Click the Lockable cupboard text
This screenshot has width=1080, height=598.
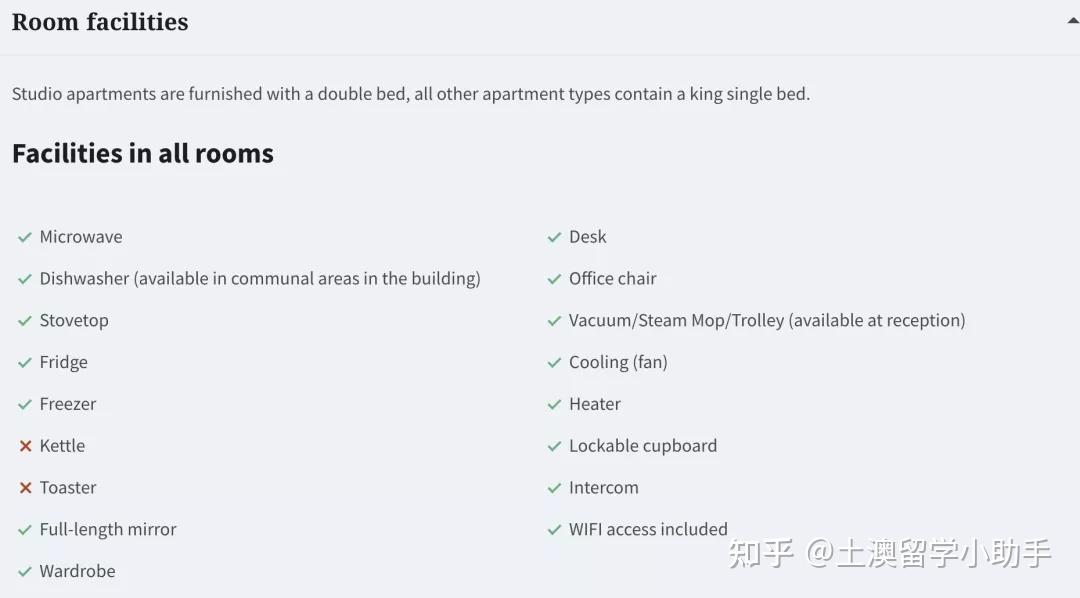pyautogui.click(x=643, y=446)
